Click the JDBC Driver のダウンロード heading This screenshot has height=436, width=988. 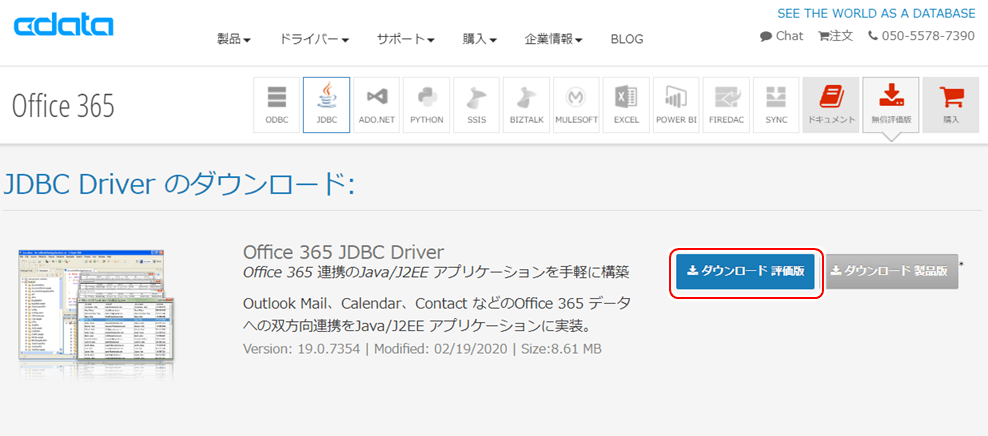[180, 184]
